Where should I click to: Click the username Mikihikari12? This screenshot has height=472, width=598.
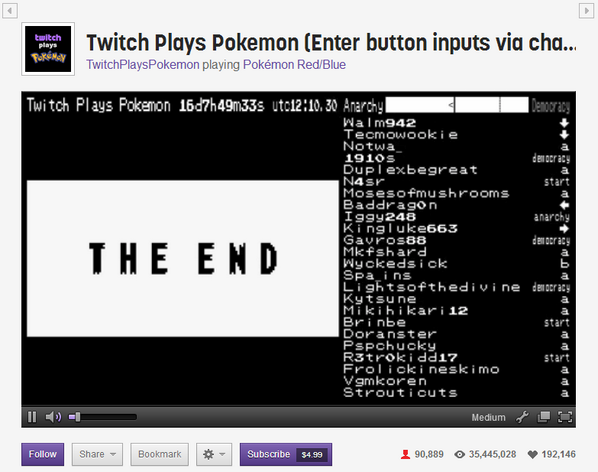coord(405,311)
